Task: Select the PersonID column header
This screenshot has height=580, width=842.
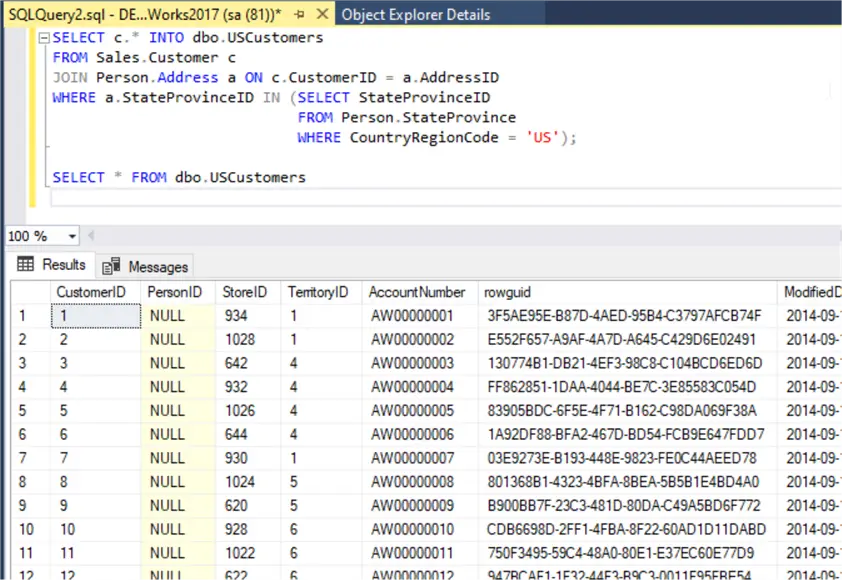Action: 175,292
